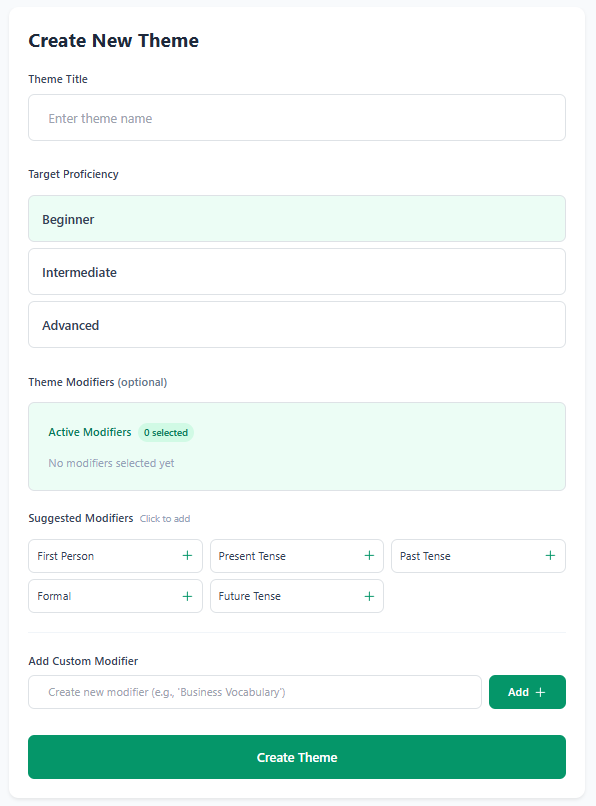The image size is (596, 806).
Task: Click plus icon on Present Tense modifier
Action: [369, 556]
